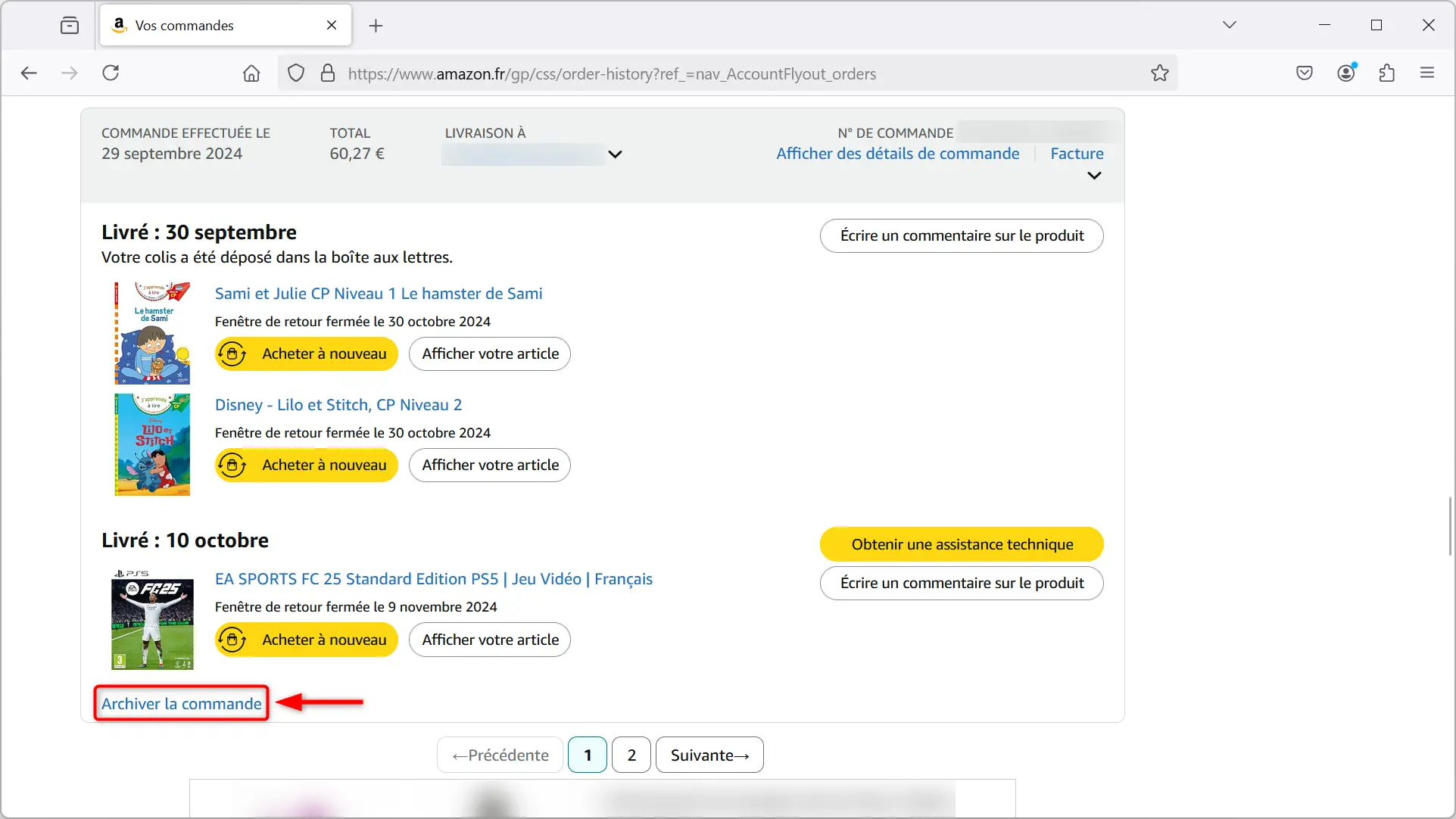Open the browser home page

[251, 73]
